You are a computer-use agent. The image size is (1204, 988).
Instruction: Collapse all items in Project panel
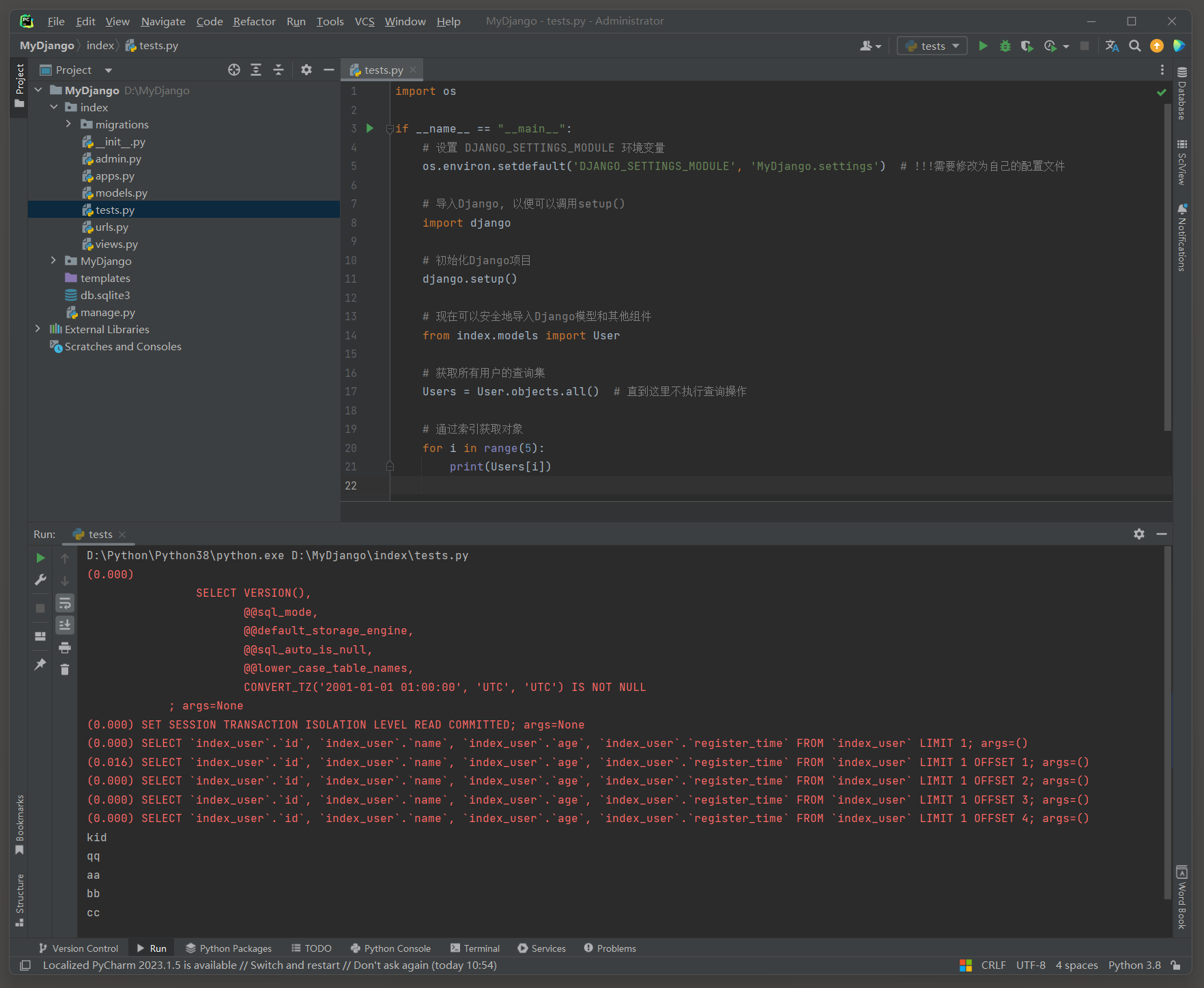(278, 70)
